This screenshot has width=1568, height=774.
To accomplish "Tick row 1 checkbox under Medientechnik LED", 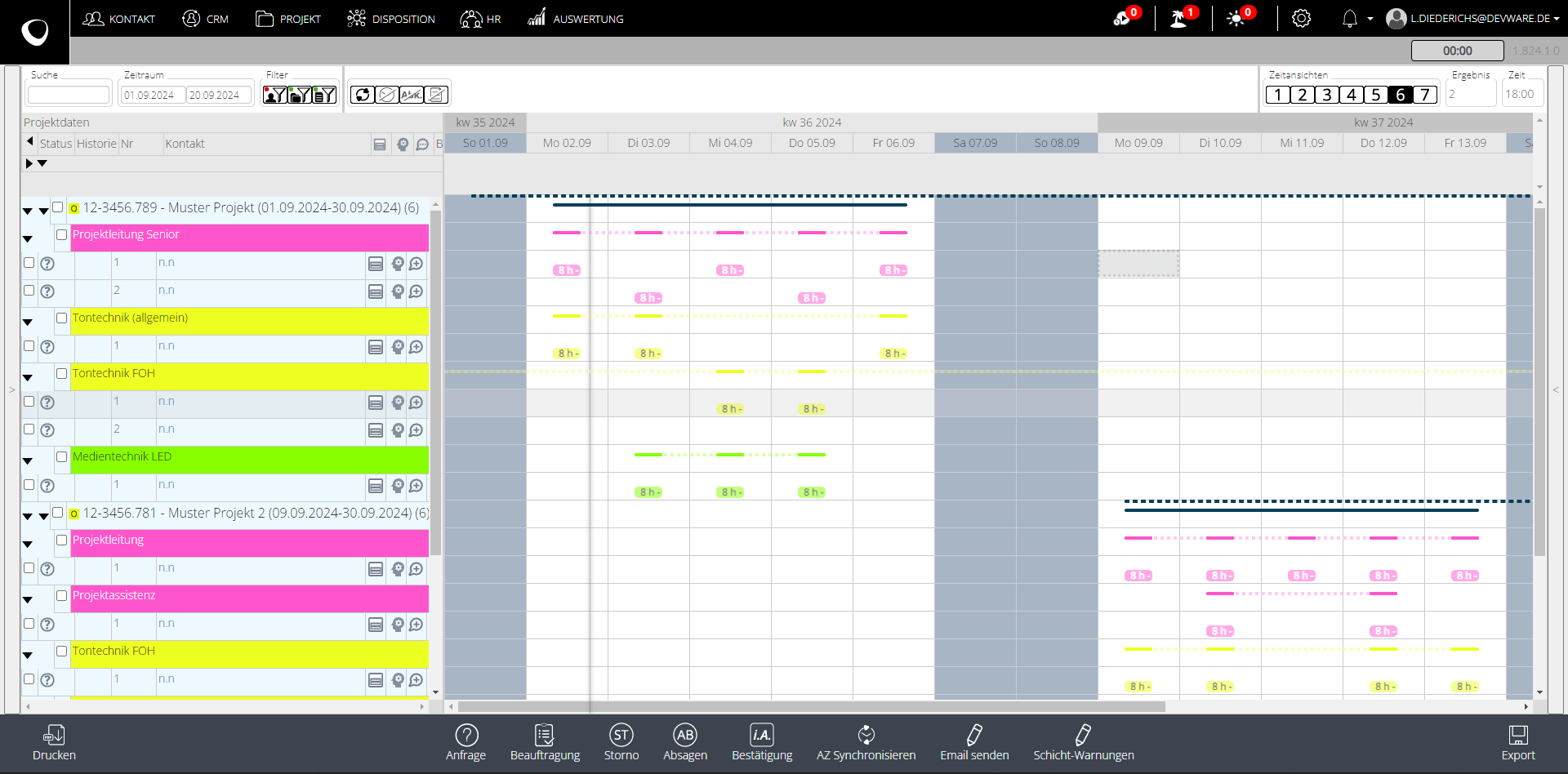I will (29, 485).
